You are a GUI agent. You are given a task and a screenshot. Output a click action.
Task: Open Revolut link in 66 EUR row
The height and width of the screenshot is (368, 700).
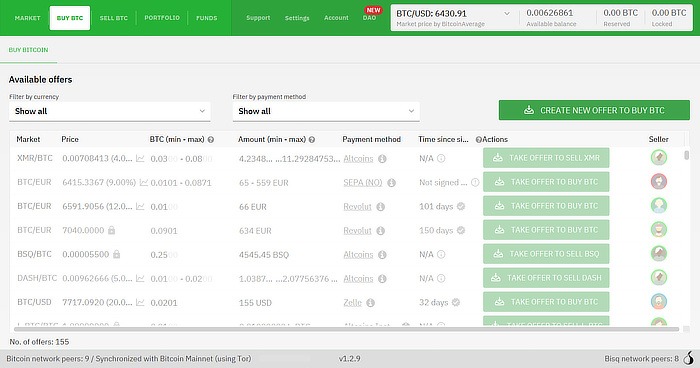coord(357,207)
